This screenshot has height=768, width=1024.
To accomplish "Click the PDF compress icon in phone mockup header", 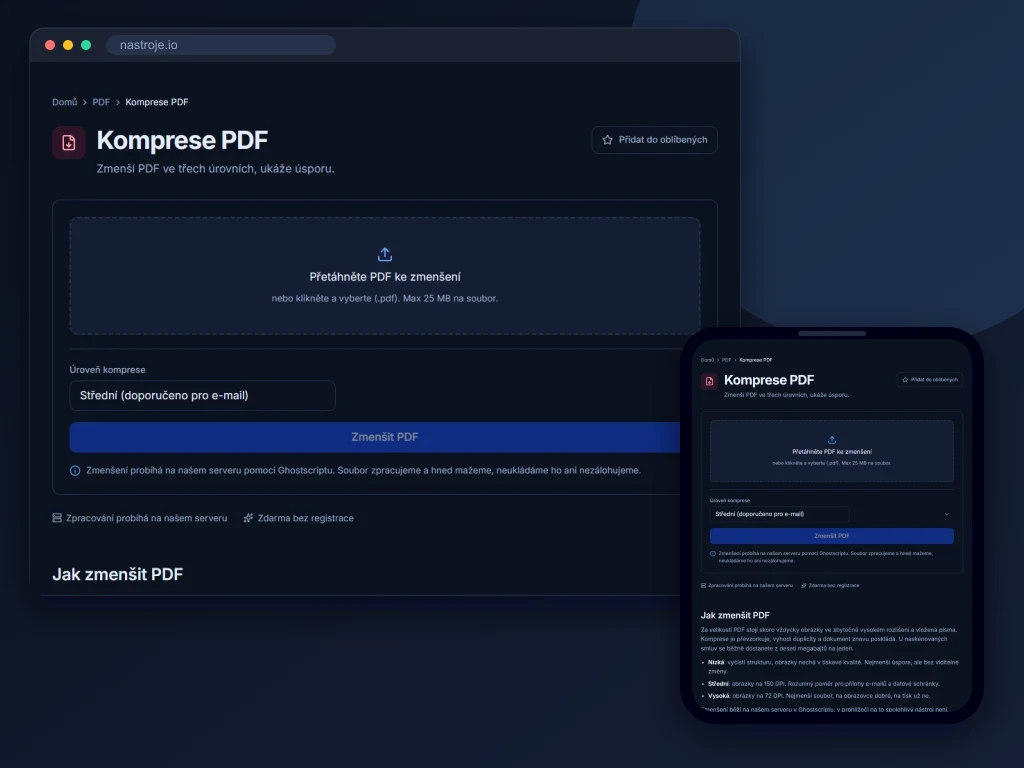I will pyautogui.click(x=709, y=381).
